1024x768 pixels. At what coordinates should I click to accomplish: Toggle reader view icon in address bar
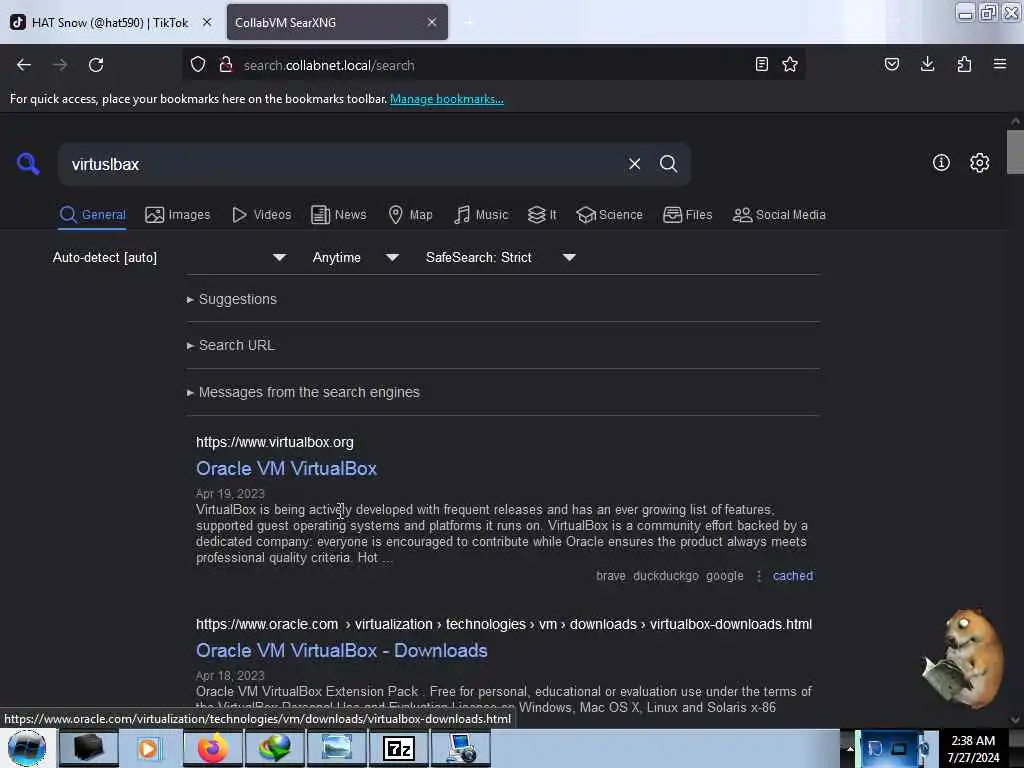click(761, 64)
